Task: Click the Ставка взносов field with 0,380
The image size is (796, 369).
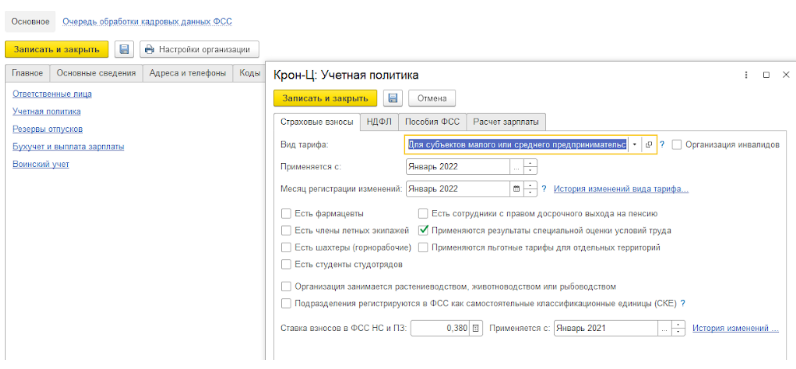Action: [440, 328]
